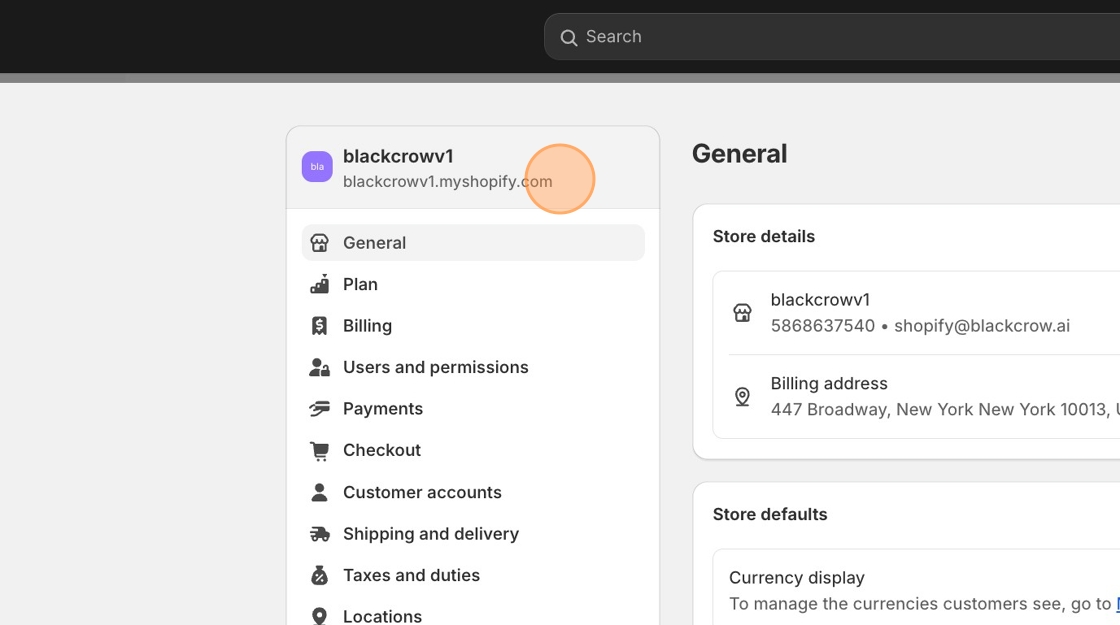Click the purple blackcrowv1 store avatar
Screen dimensions: 1120x625
click(x=317, y=167)
